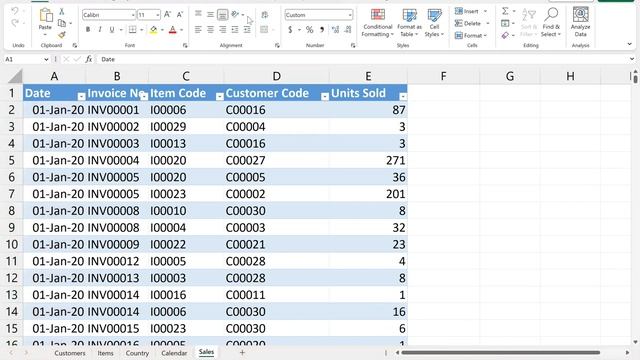Increase font size with larger A icon
640x360 pixels.
tap(167, 15)
